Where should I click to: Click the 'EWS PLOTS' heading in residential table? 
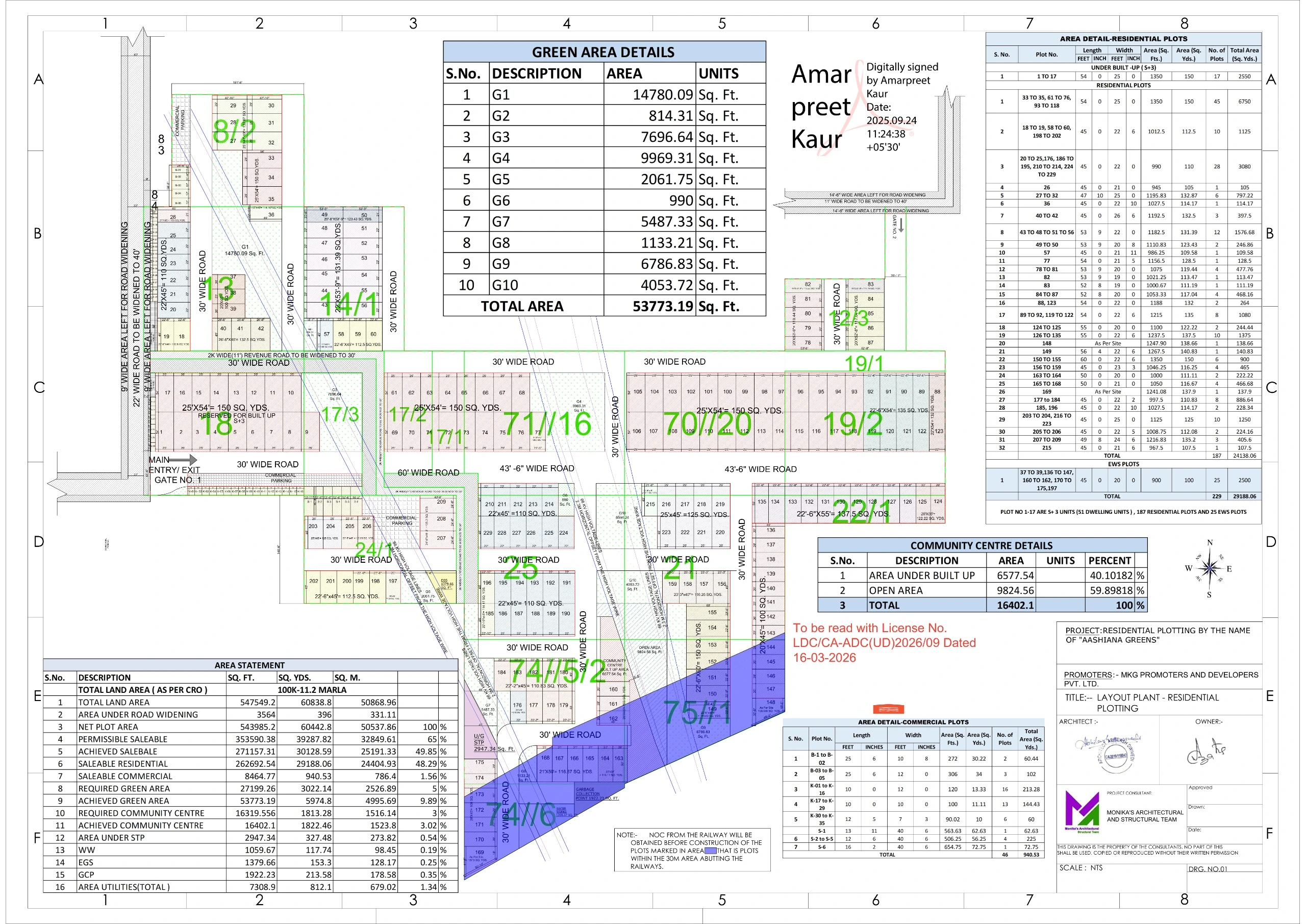click(1123, 464)
